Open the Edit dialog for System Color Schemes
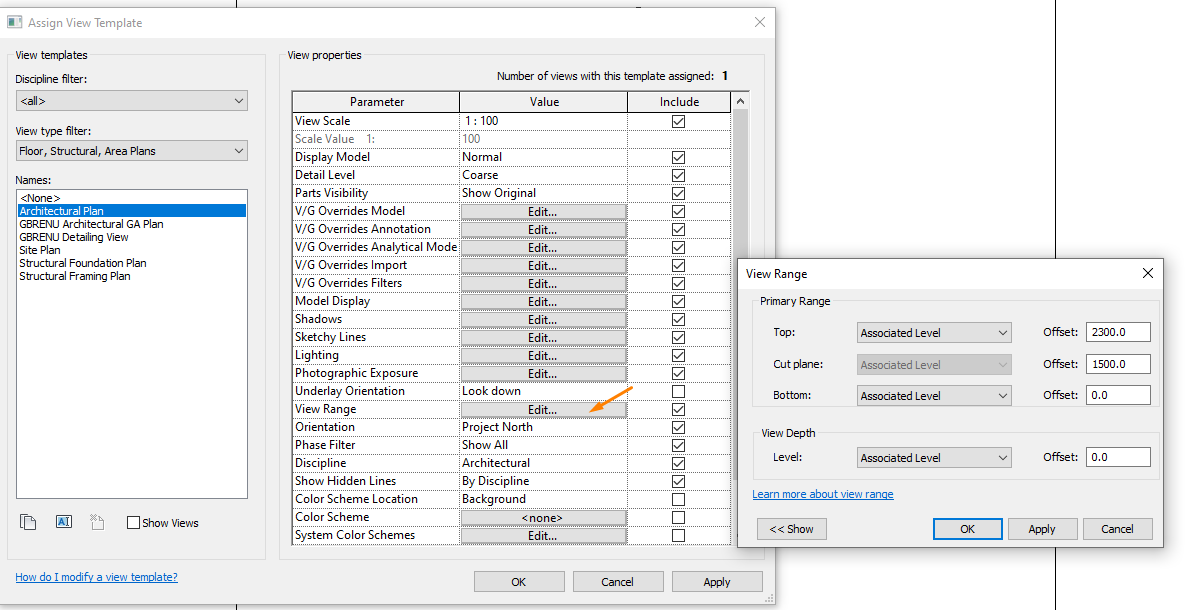The height and width of the screenshot is (610, 1185). [x=542, y=534]
